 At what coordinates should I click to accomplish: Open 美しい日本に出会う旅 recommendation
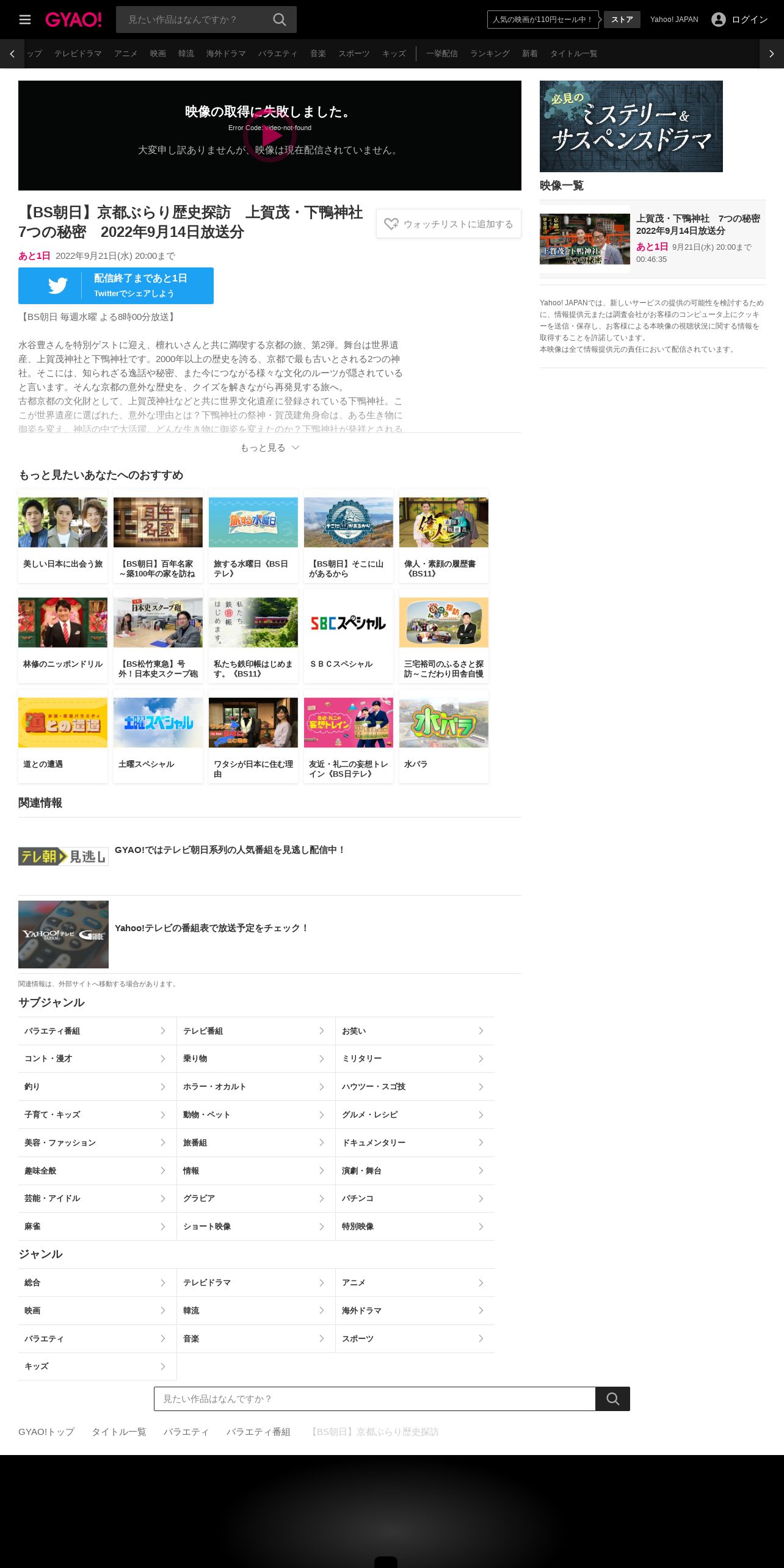63,536
